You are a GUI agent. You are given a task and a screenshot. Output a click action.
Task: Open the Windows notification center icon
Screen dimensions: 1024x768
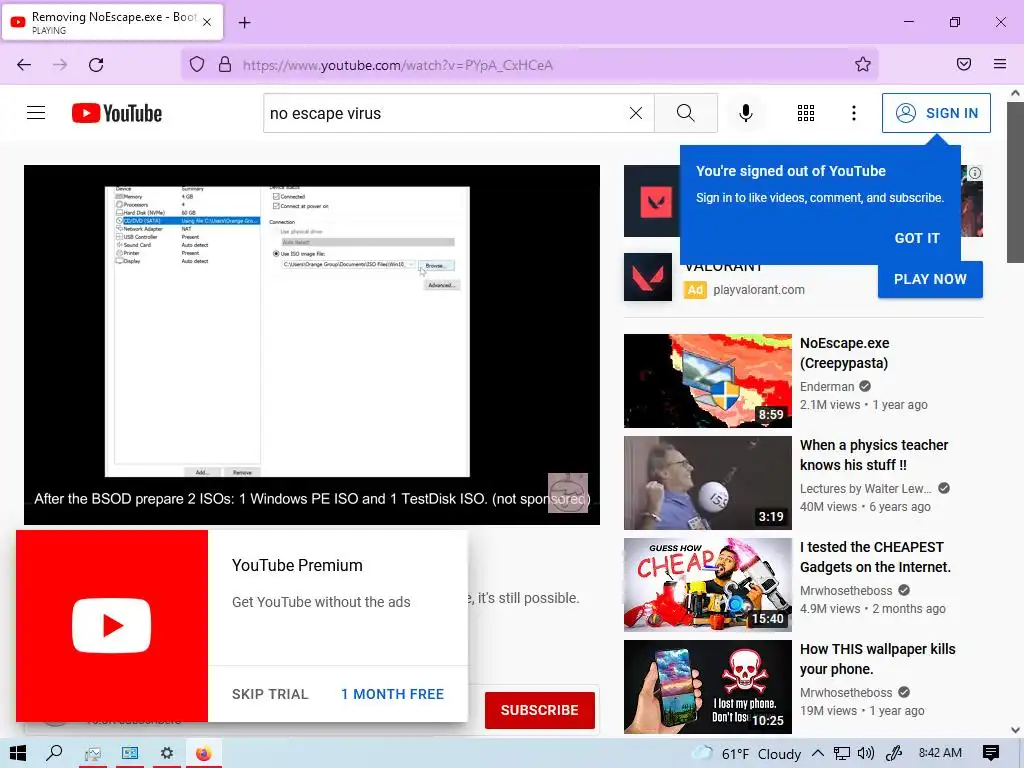coord(991,753)
